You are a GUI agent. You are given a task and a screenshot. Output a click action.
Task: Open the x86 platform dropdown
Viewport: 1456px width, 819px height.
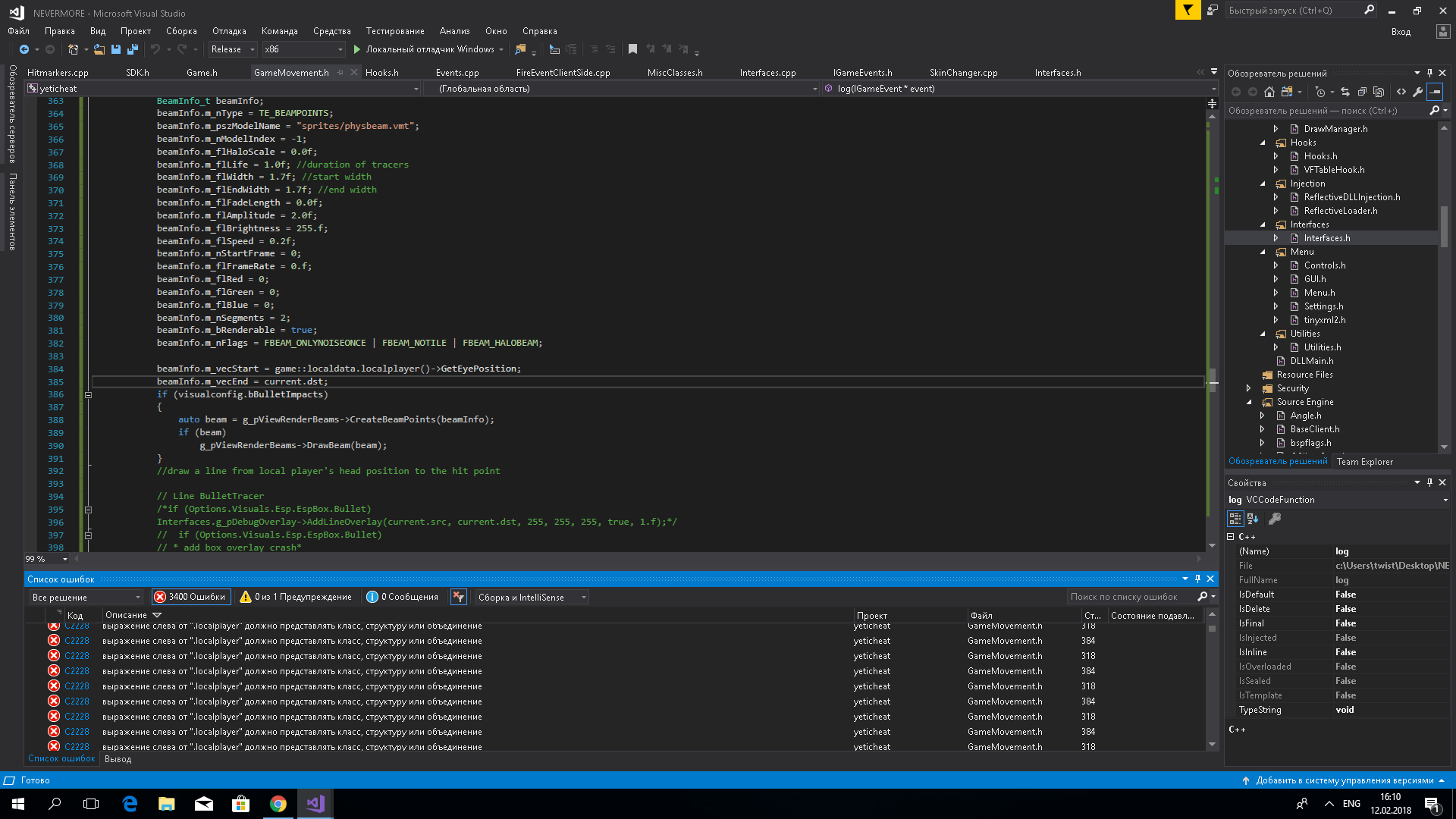(x=303, y=49)
